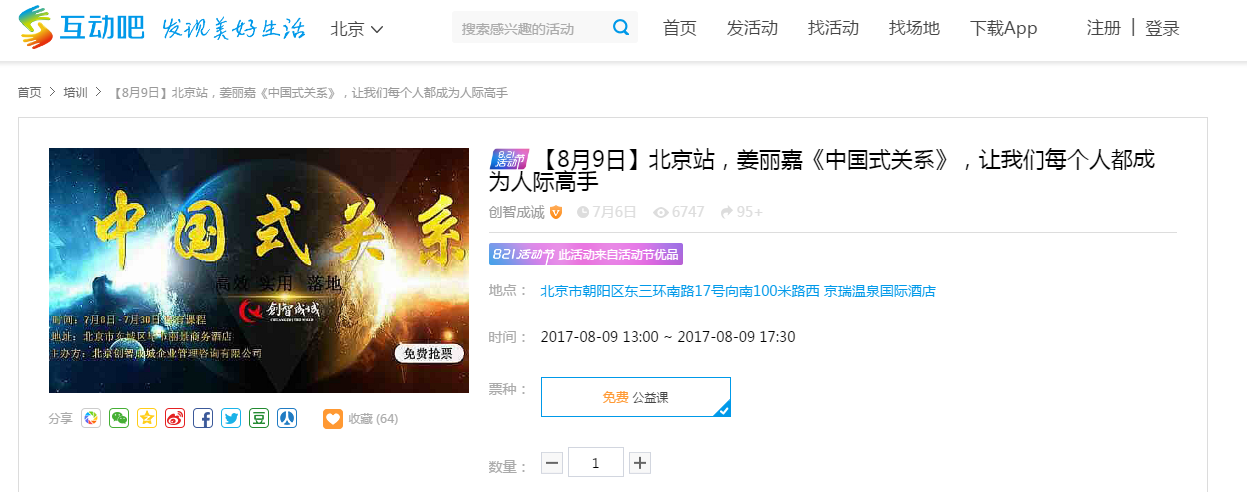Share to Qzone with the star icon
This screenshot has width=1247, height=492.
147,418
